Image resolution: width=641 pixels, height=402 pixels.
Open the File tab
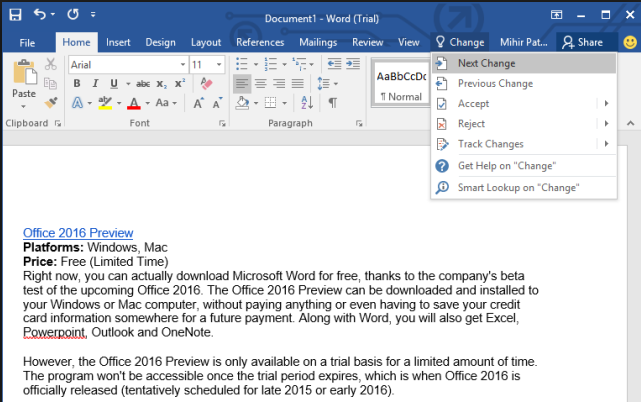click(27, 43)
